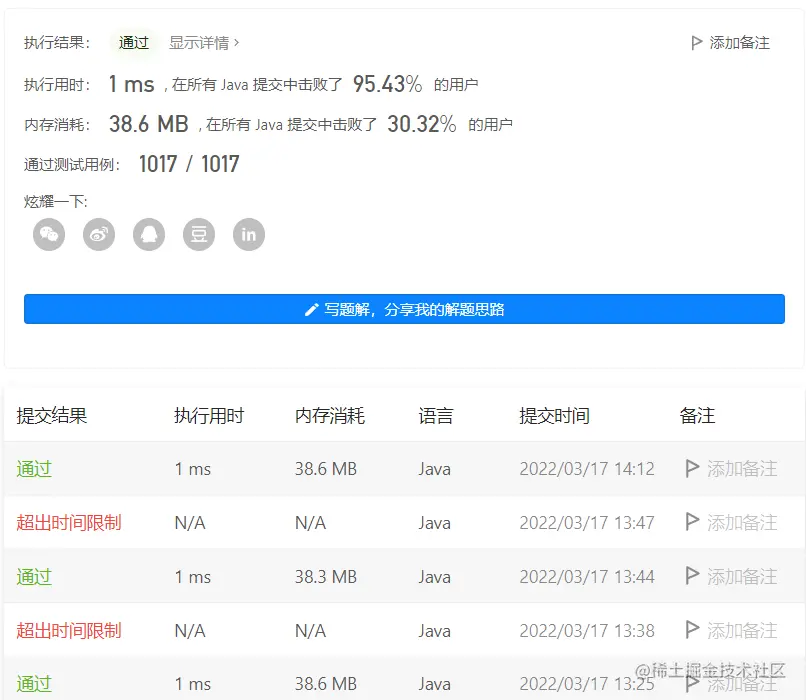Add note for 2022/03/17 13:44 submission
The height and width of the screenshot is (700, 806).
731,577
